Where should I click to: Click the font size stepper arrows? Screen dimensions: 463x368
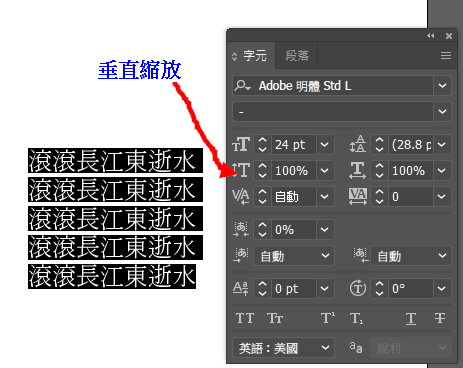(263, 145)
